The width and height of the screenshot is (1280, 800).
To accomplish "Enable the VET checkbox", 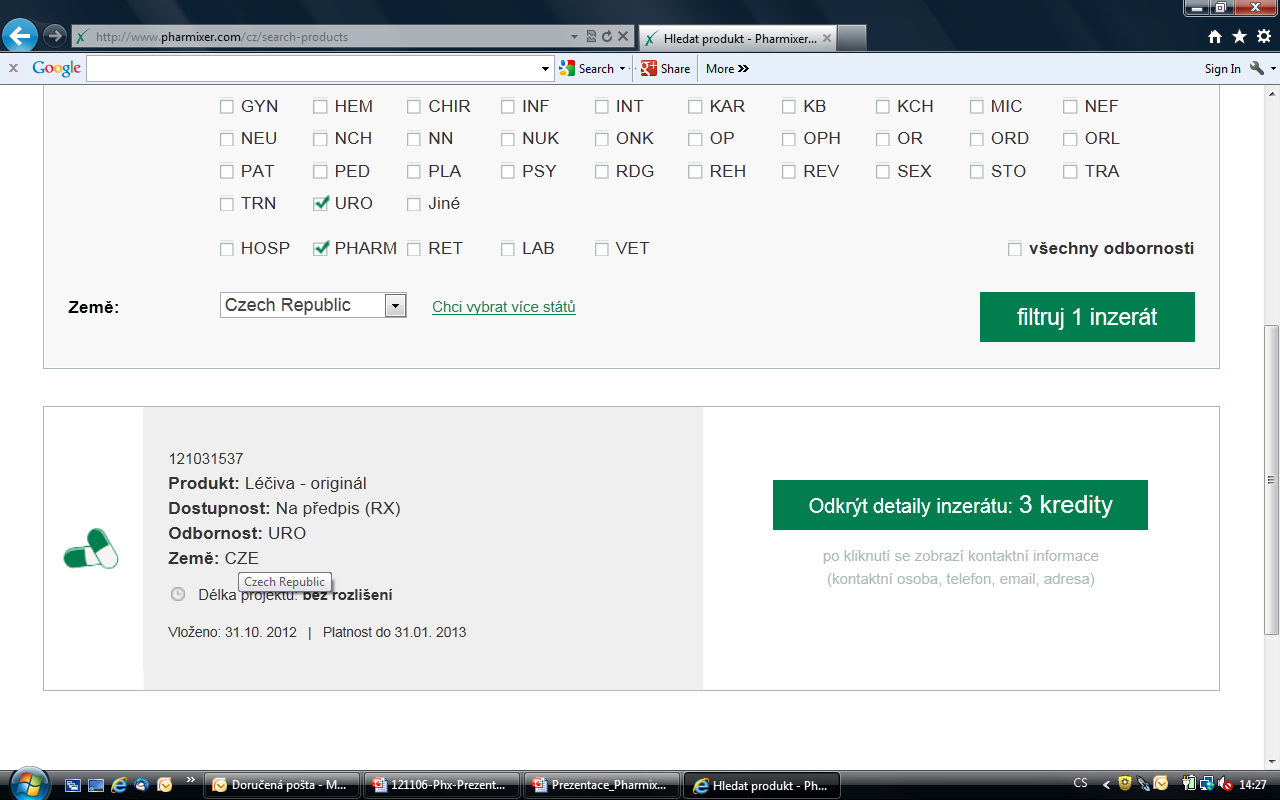I will point(602,249).
